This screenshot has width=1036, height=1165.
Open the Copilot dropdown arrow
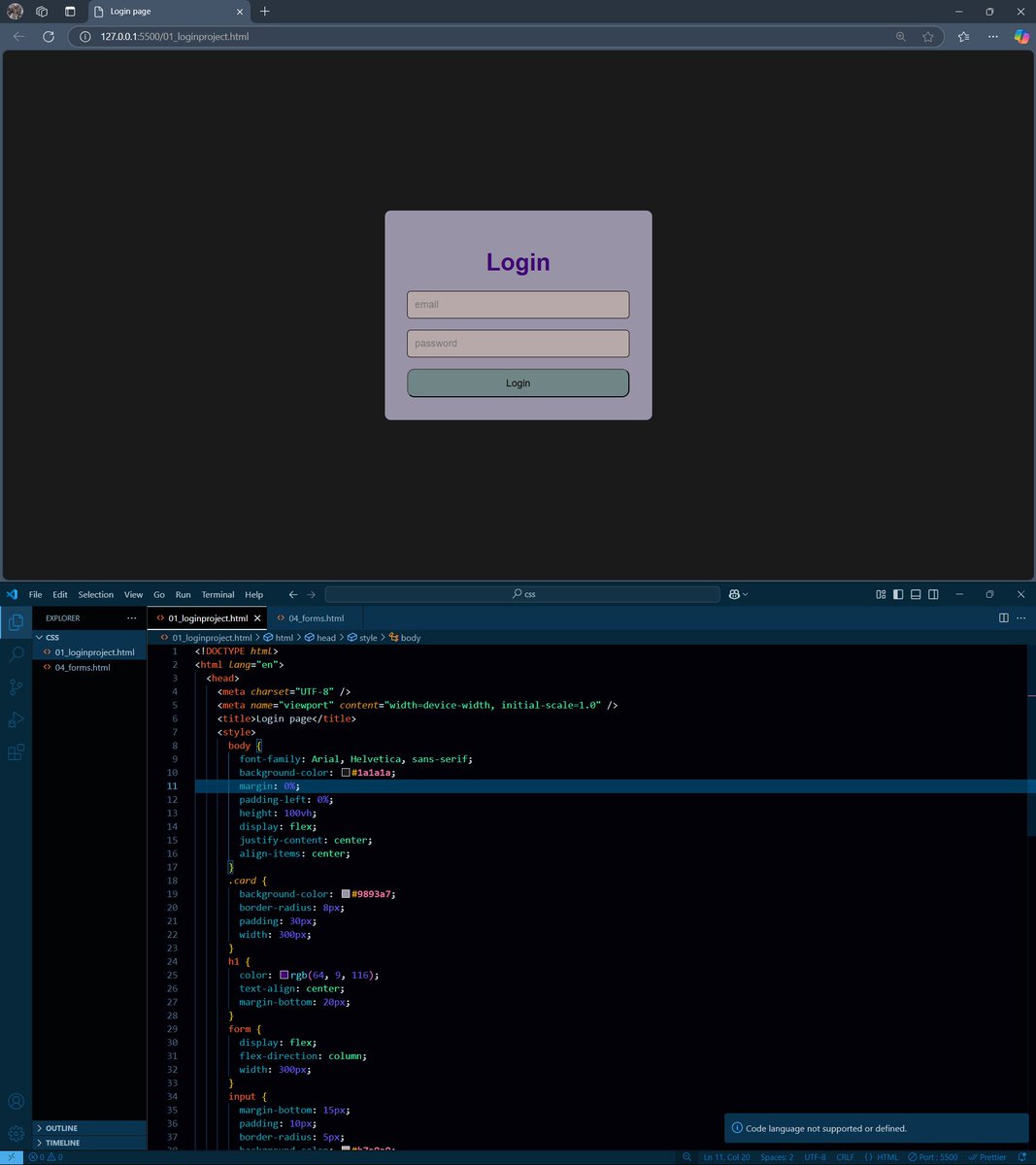tap(745, 594)
